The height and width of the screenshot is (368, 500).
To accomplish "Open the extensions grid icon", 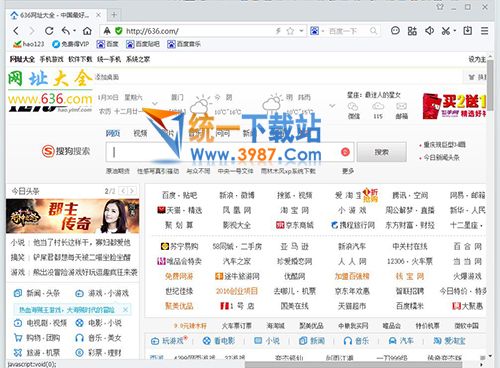I will [x=412, y=31].
